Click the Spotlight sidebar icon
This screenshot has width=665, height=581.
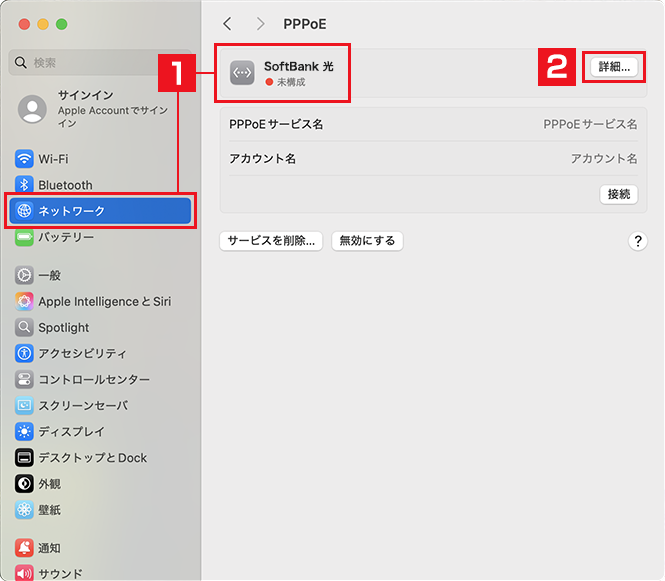click(24, 328)
